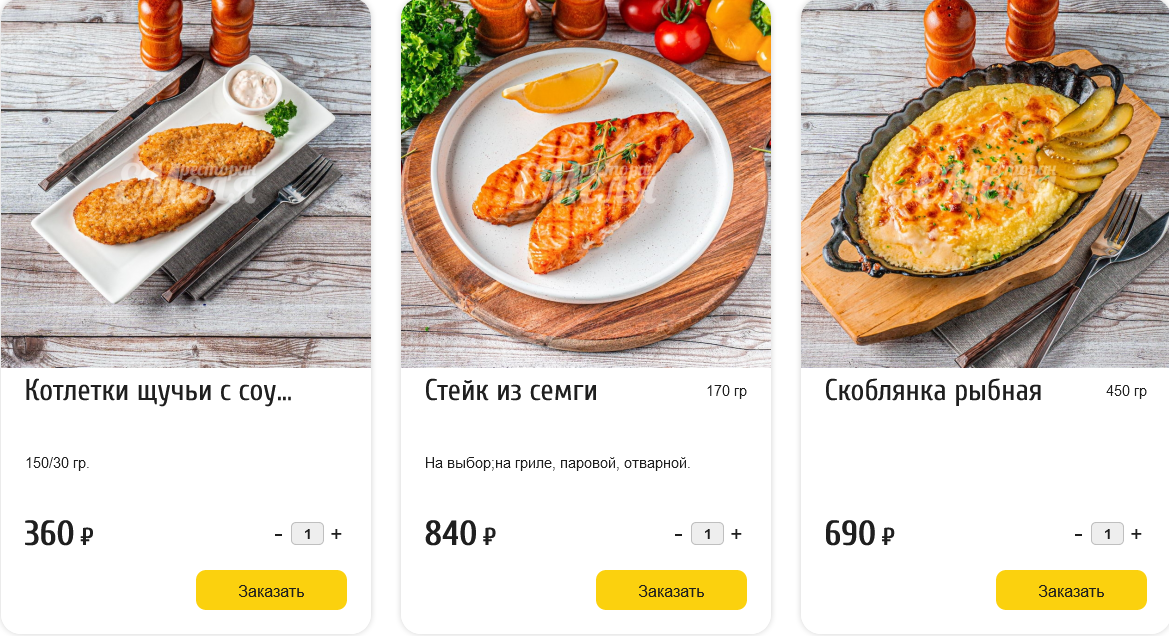The height and width of the screenshot is (636, 1169).
Task: Order the Стейк из семги dish
Action: [x=671, y=591]
